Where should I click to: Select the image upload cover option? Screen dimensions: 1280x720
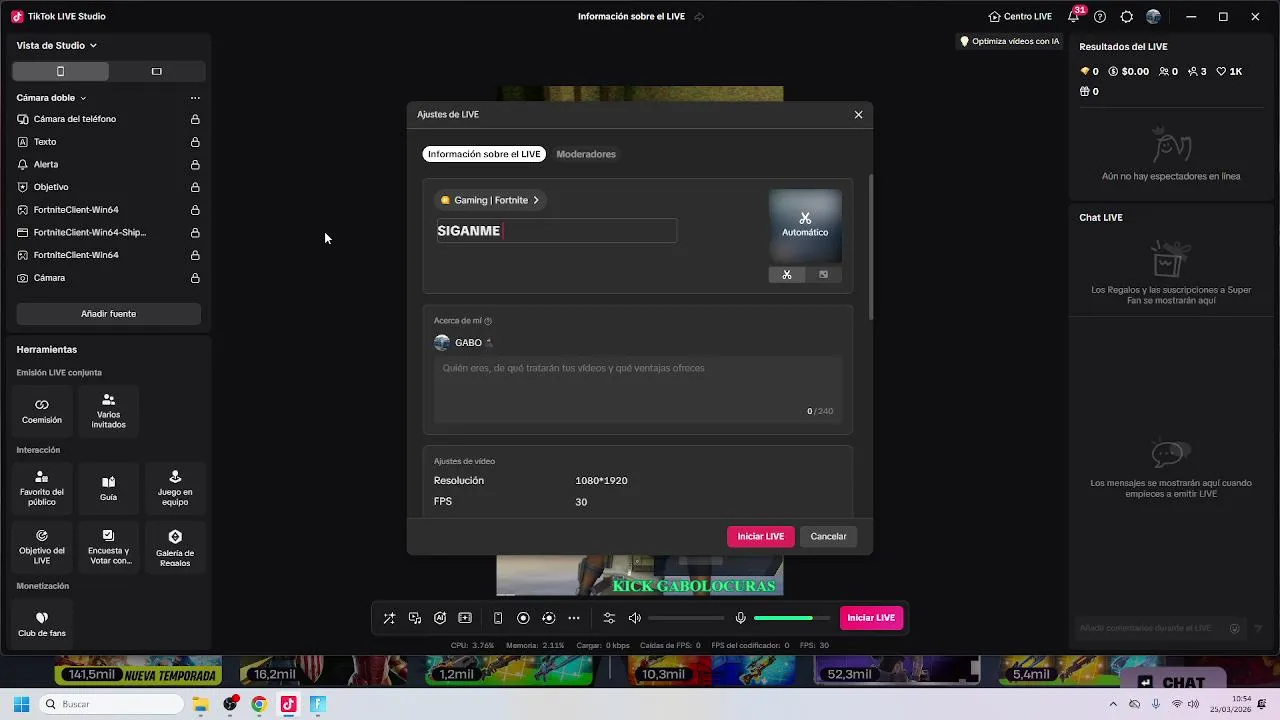click(x=823, y=274)
